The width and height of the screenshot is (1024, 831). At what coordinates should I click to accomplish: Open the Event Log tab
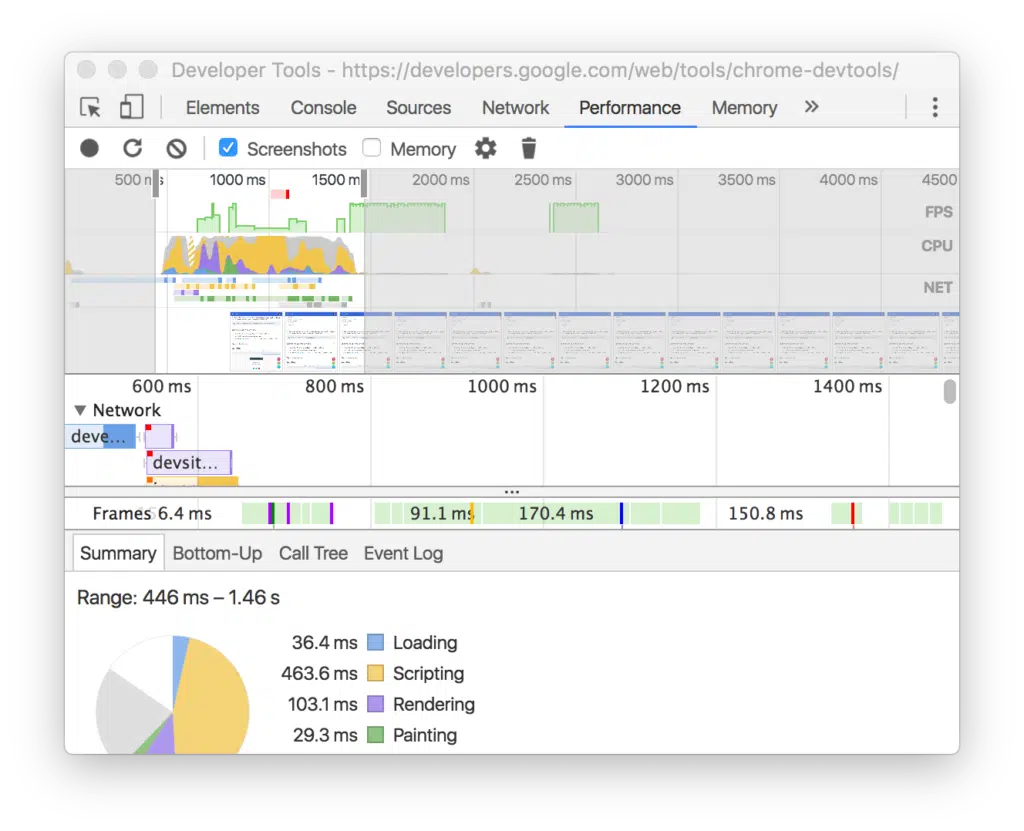[402, 552]
